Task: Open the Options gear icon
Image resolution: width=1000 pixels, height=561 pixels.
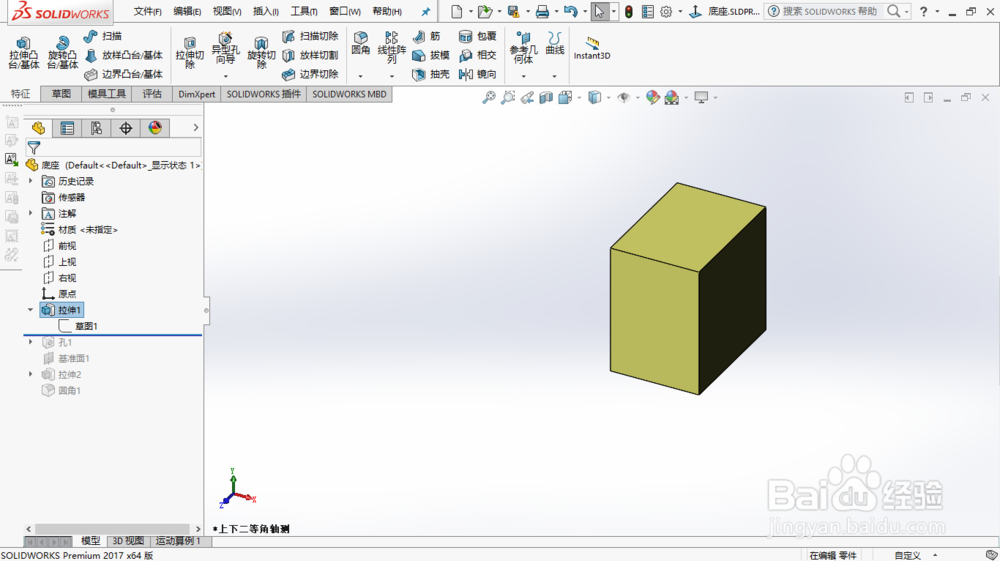Action: (666, 11)
